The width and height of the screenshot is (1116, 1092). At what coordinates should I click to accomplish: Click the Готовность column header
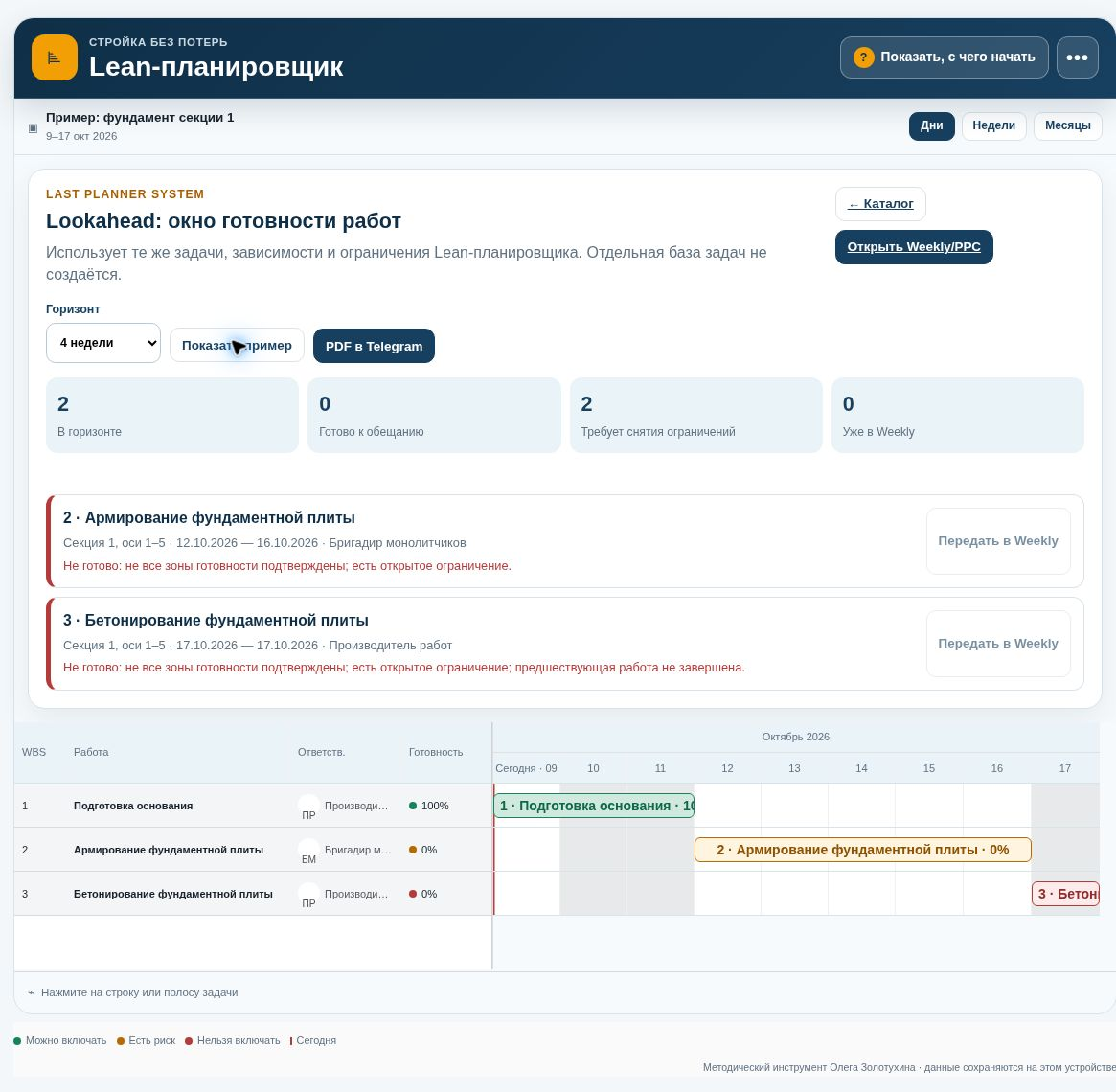pos(436,753)
